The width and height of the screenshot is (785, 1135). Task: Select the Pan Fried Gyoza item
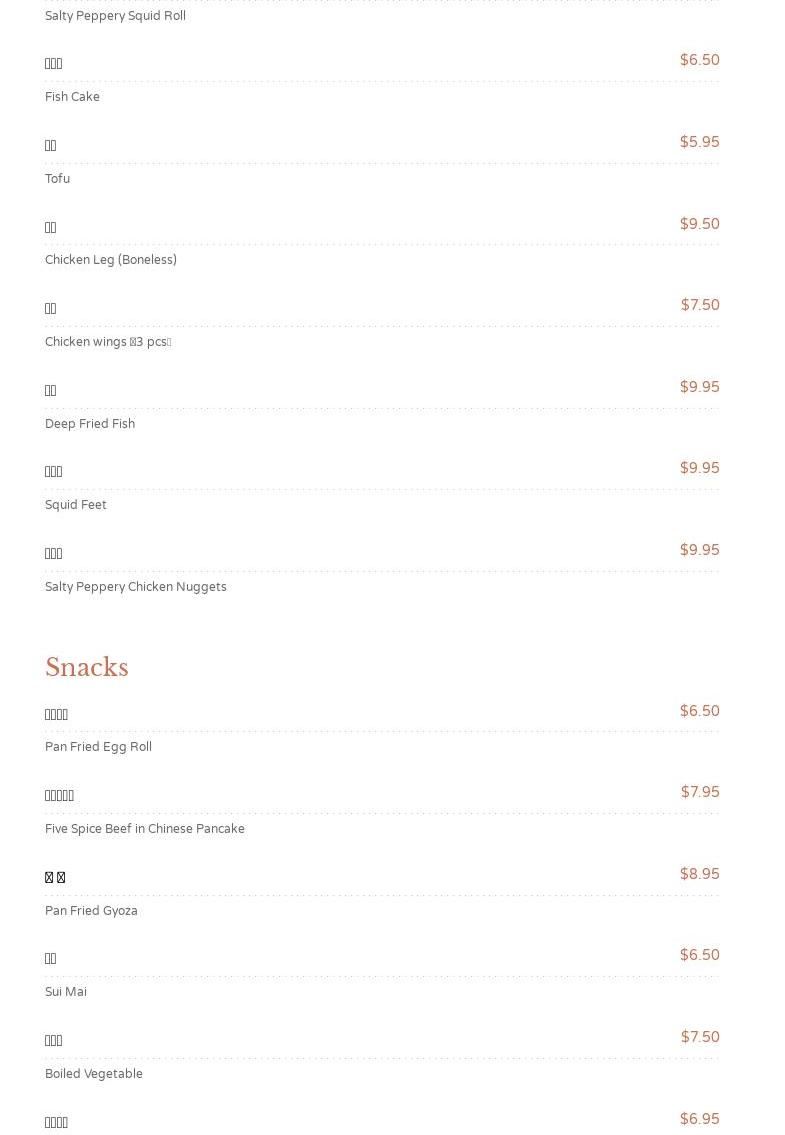coord(91,910)
